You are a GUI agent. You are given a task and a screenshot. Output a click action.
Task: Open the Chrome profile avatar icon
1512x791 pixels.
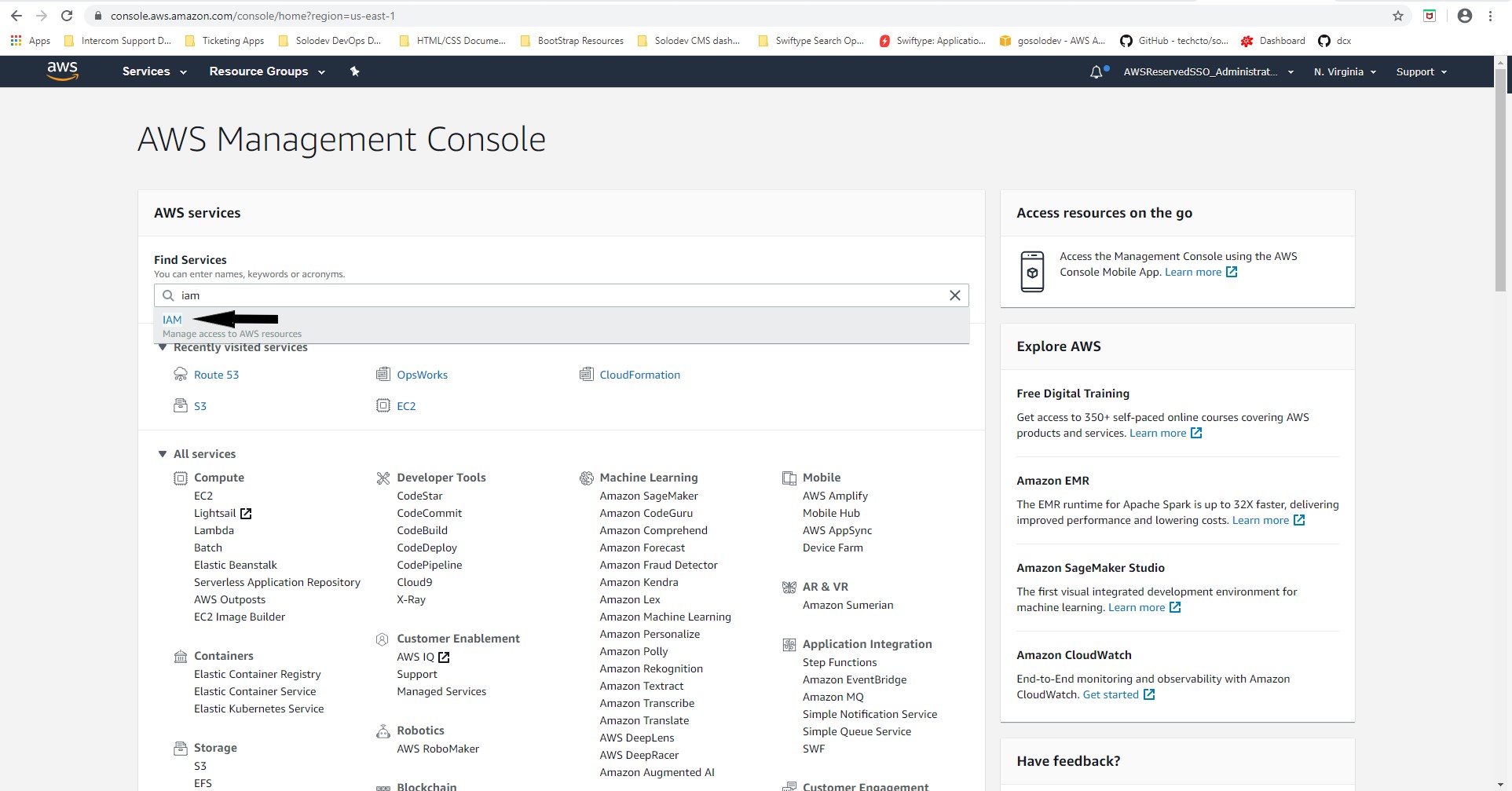coord(1464,16)
